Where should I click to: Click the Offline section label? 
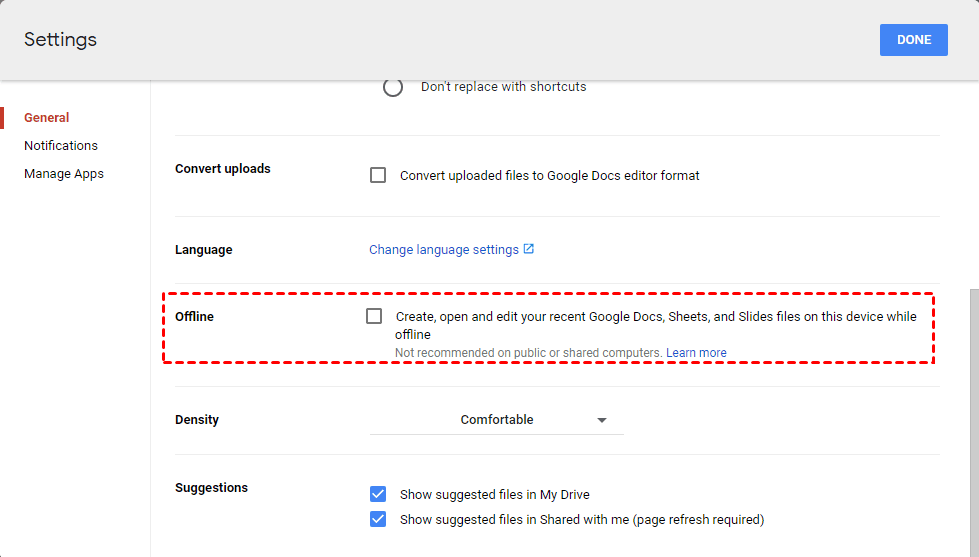click(195, 317)
